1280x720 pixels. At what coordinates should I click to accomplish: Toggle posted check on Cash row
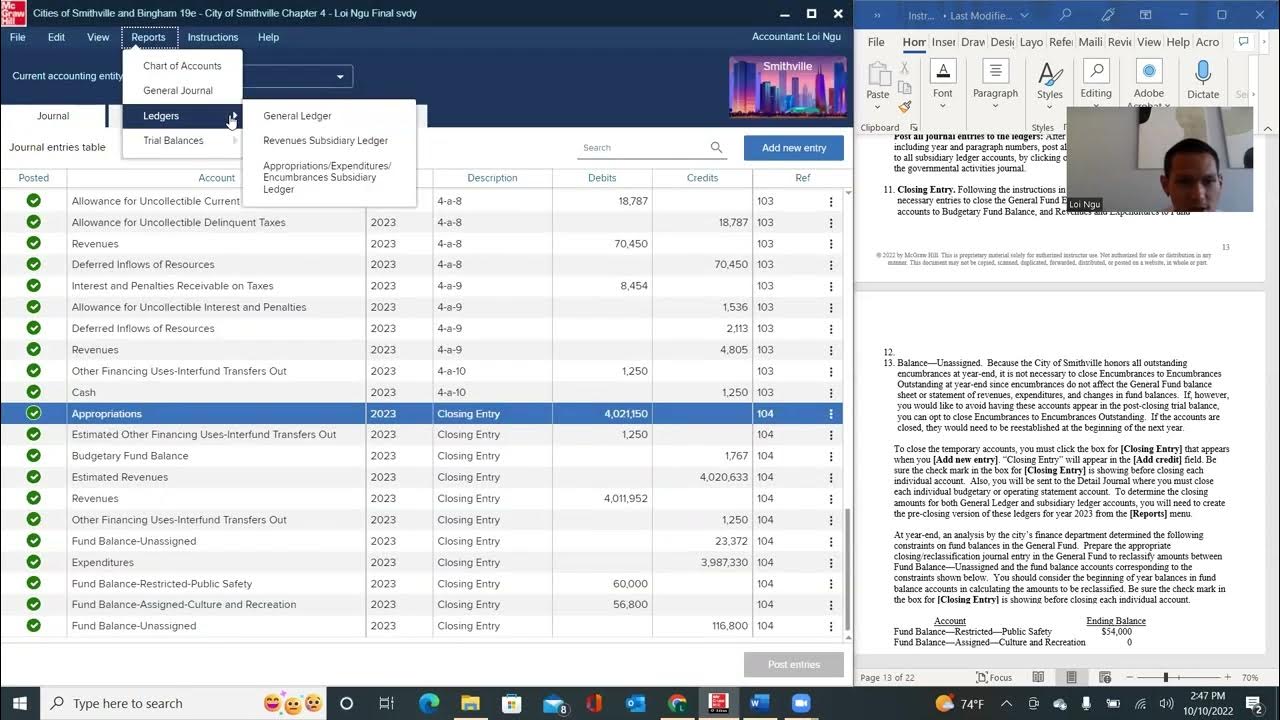pyautogui.click(x=34, y=392)
